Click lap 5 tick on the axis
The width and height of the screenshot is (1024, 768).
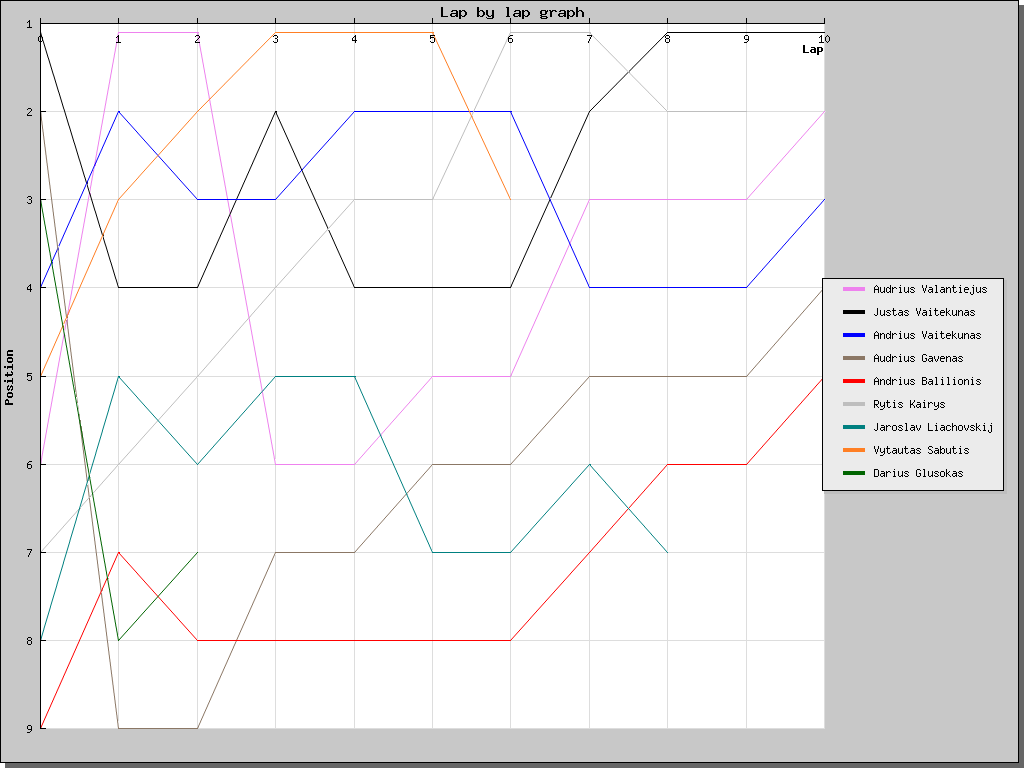(432, 39)
